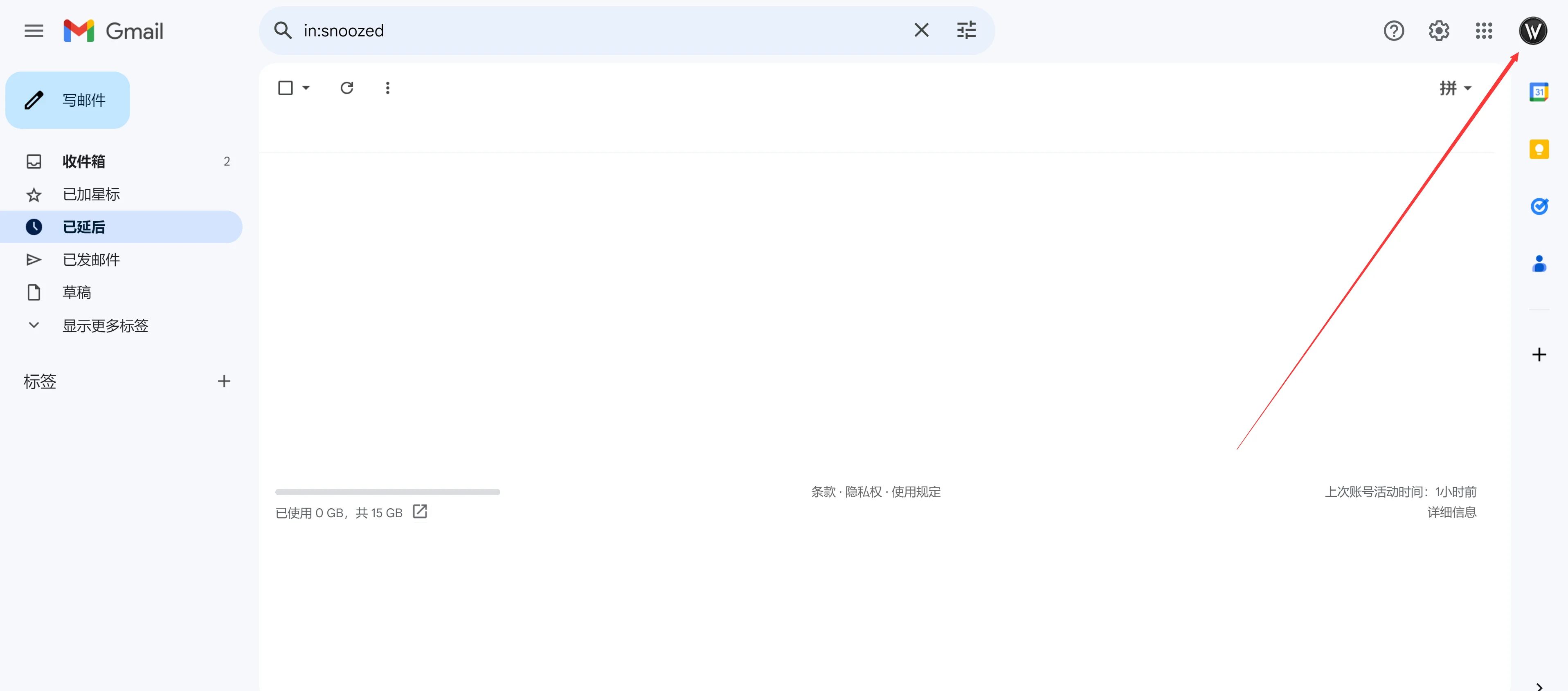Screen dimensions: 1568x691
Task: Open the Help question mark icon
Action: pyautogui.click(x=1394, y=30)
